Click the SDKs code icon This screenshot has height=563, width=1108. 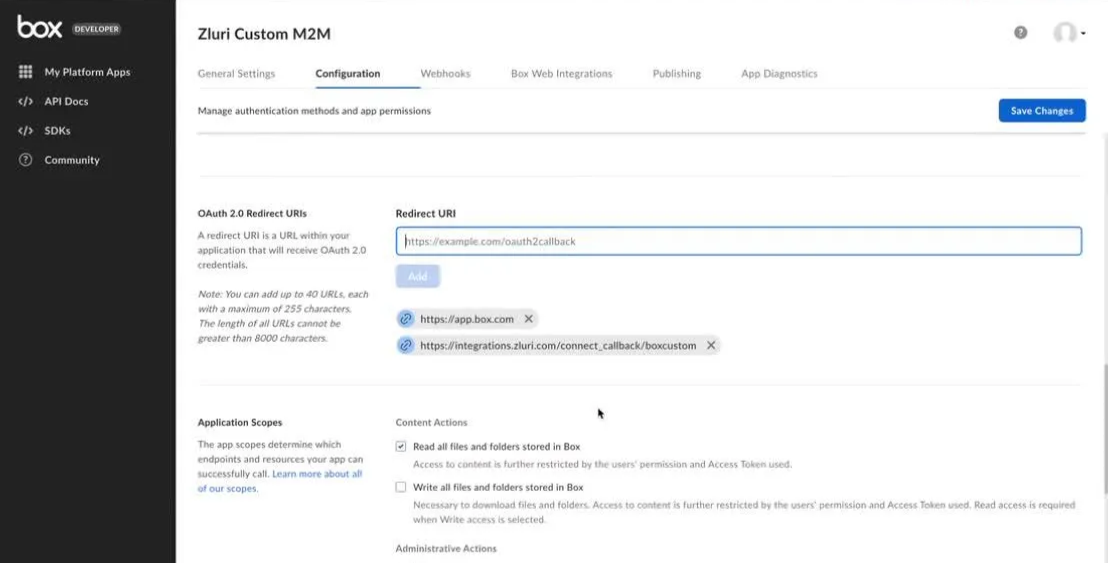(x=25, y=131)
